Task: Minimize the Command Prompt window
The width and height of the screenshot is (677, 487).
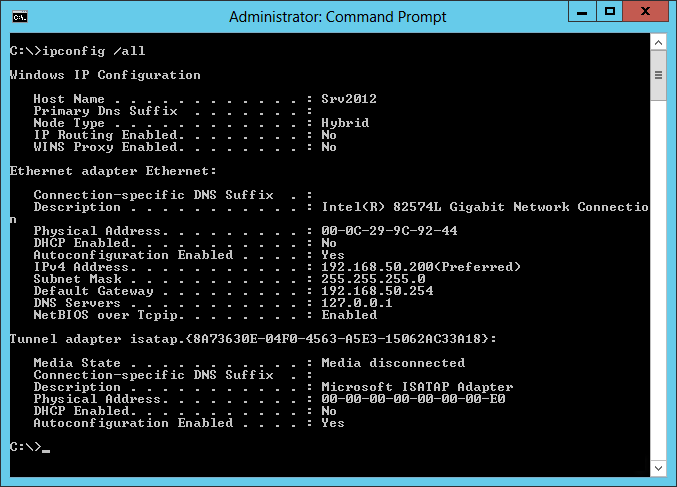Action: click(x=582, y=11)
